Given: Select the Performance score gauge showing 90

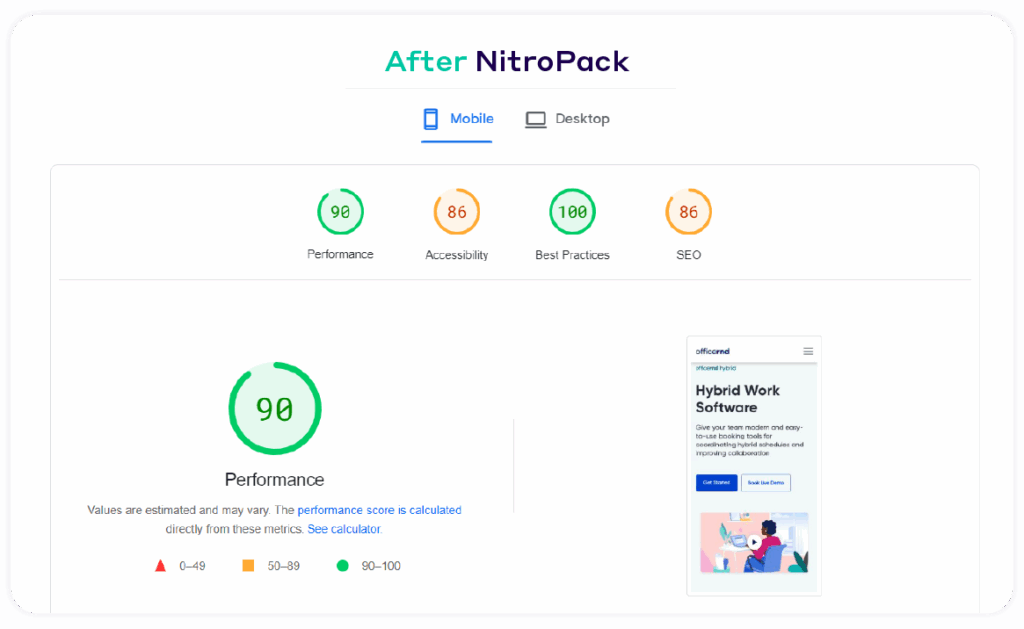Looking at the screenshot, I should (x=340, y=211).
